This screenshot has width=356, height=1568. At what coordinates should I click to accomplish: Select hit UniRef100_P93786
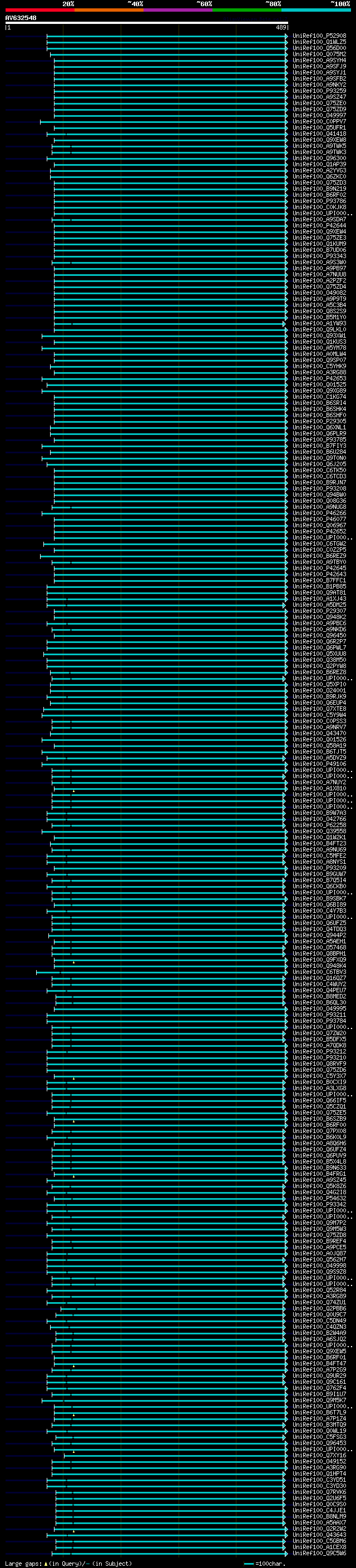tap(319, 201)
